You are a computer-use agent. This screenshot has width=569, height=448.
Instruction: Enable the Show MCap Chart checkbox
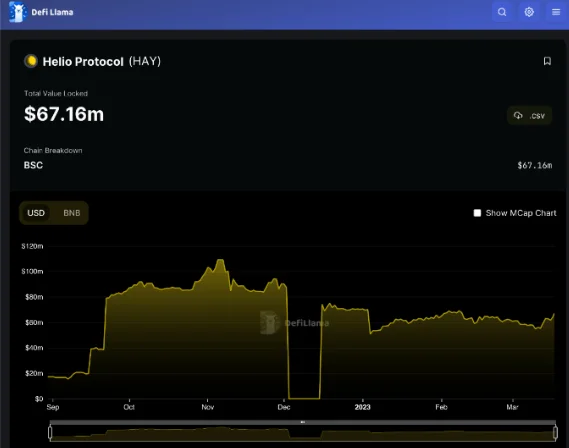[477, 213]
